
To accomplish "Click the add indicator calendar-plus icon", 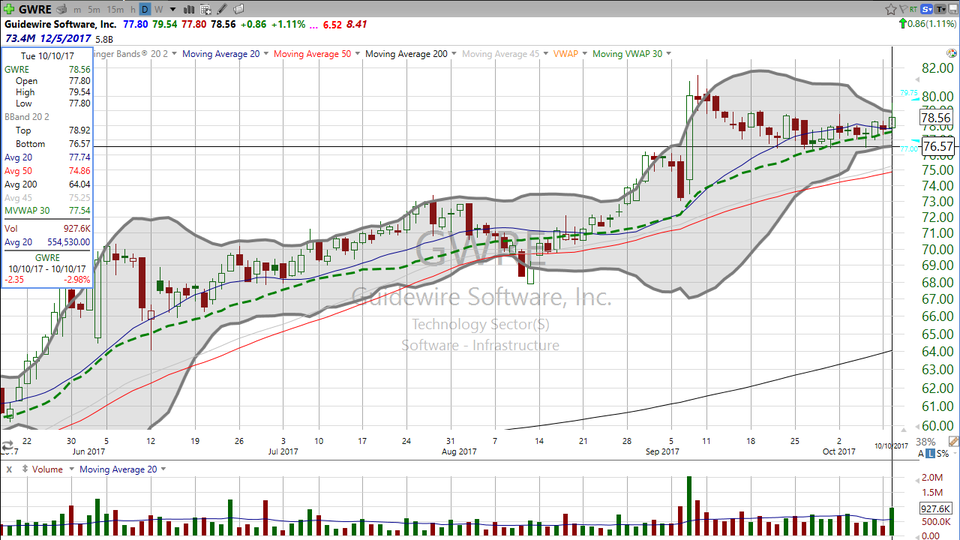I will (x=206, y=9).
